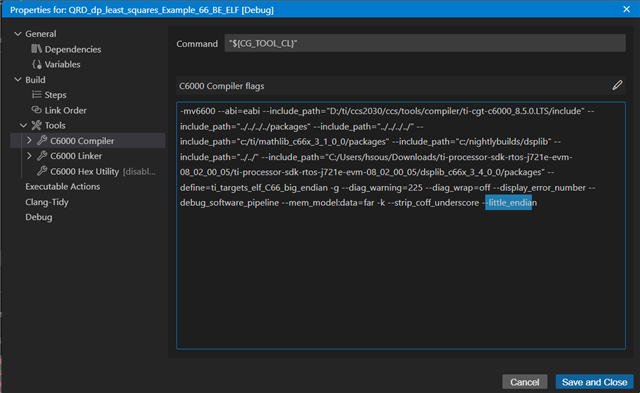Open Debug settings in the tree

tap(39, 217)
